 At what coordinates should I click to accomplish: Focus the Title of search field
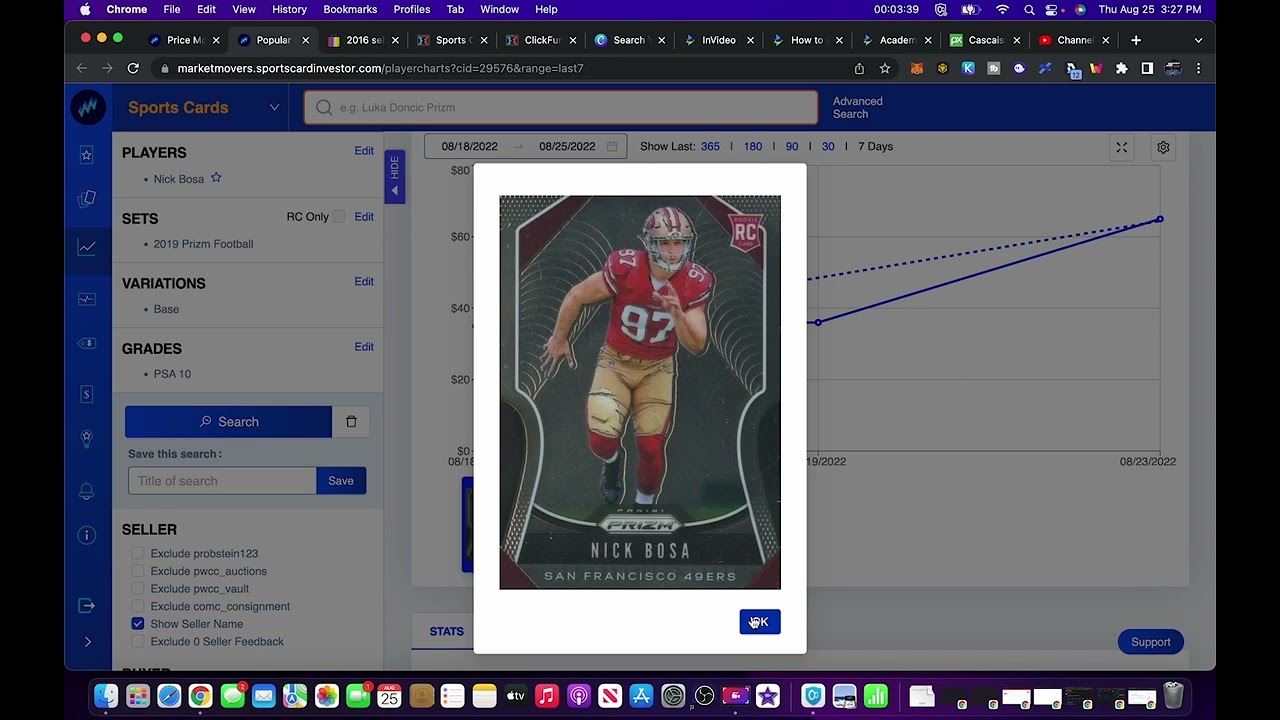coord(222,481)
